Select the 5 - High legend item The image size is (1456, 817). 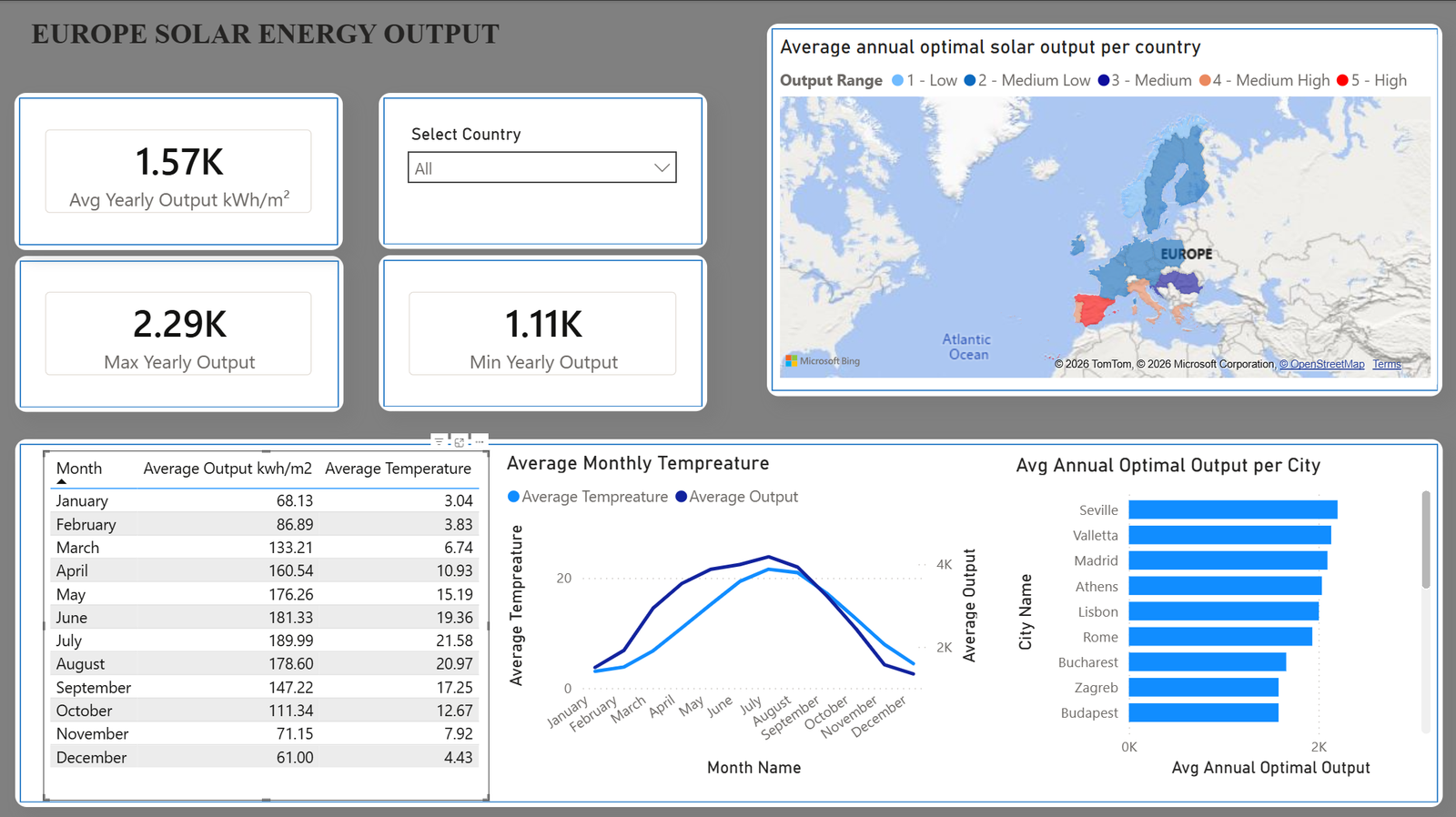click(x=1371, y=80)
